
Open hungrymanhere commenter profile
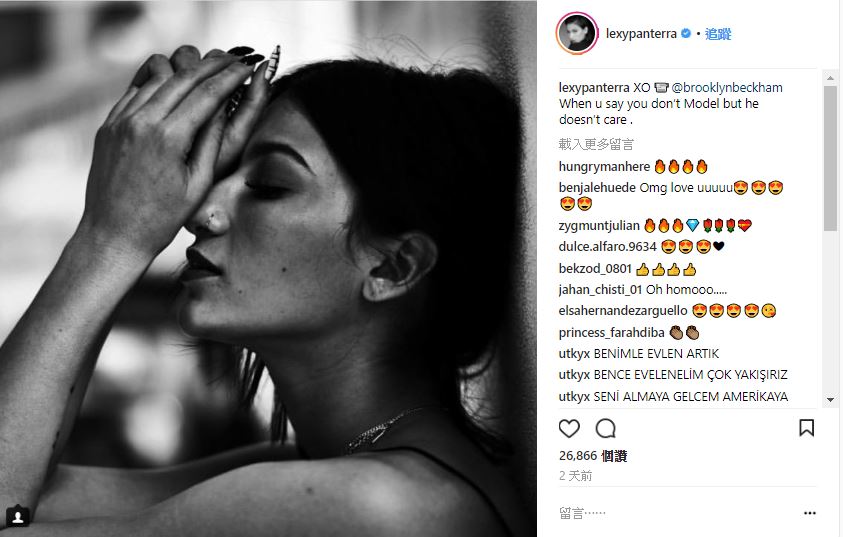[604, 167]
